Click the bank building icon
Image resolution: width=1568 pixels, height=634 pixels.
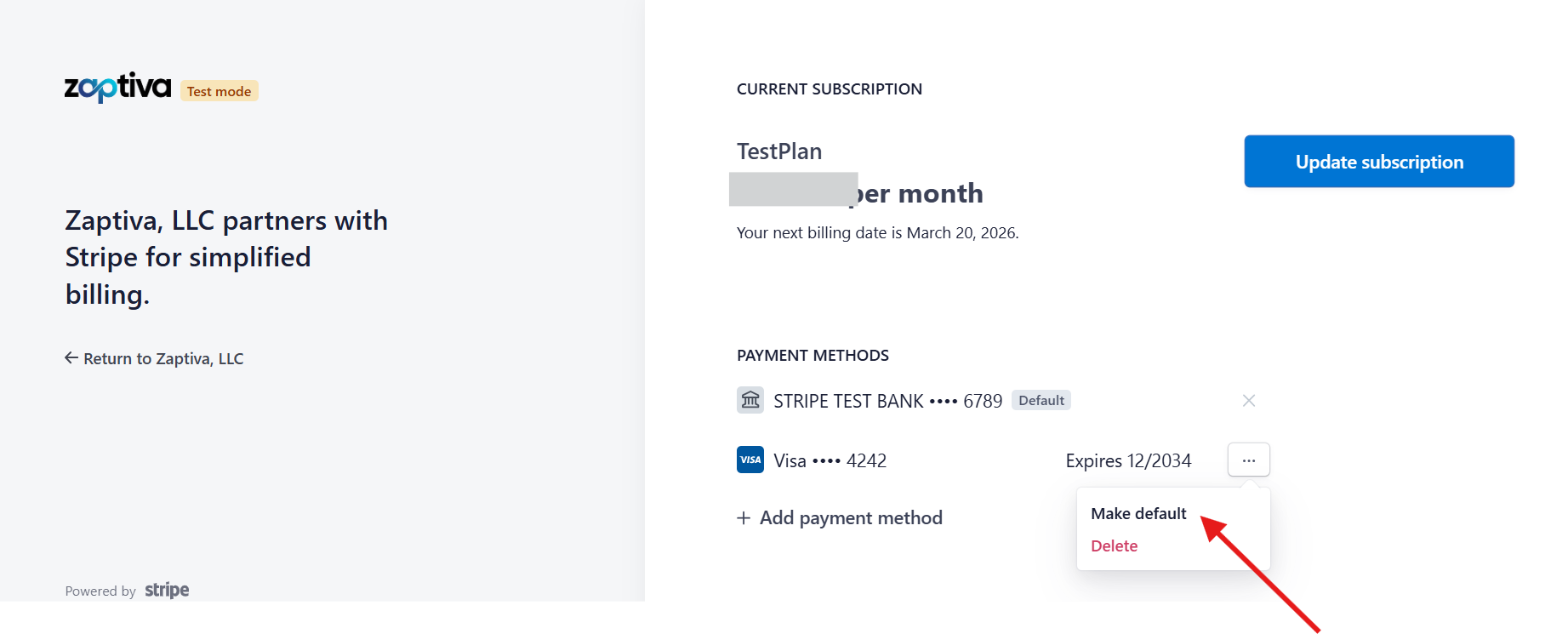click(750, 400)
